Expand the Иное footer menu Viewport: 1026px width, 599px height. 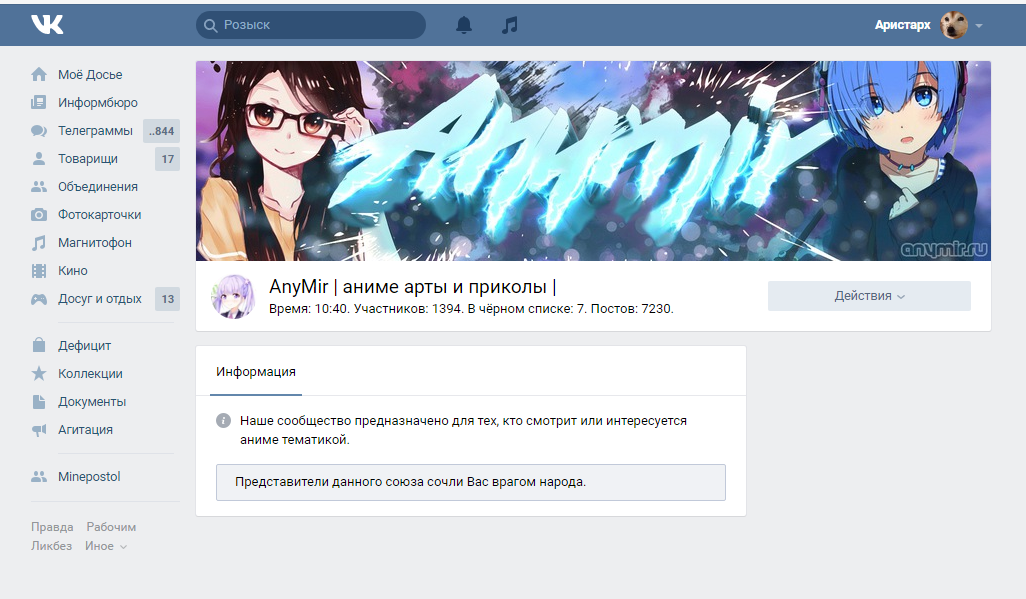click(105, 546)
